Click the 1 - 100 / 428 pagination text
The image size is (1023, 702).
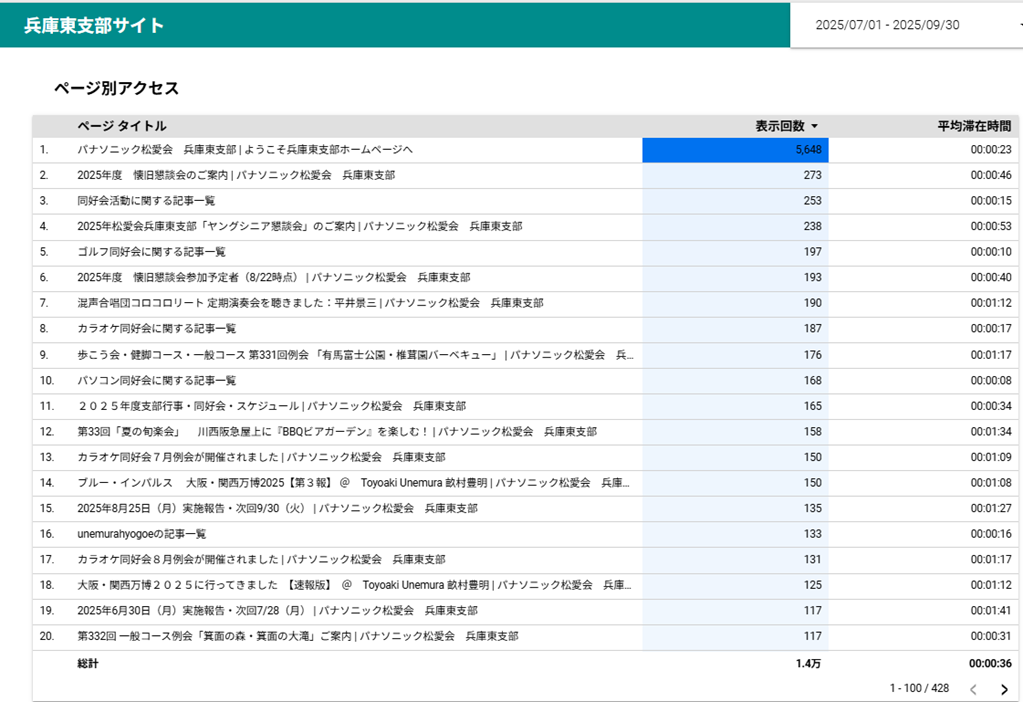click(x=919, y=689)
